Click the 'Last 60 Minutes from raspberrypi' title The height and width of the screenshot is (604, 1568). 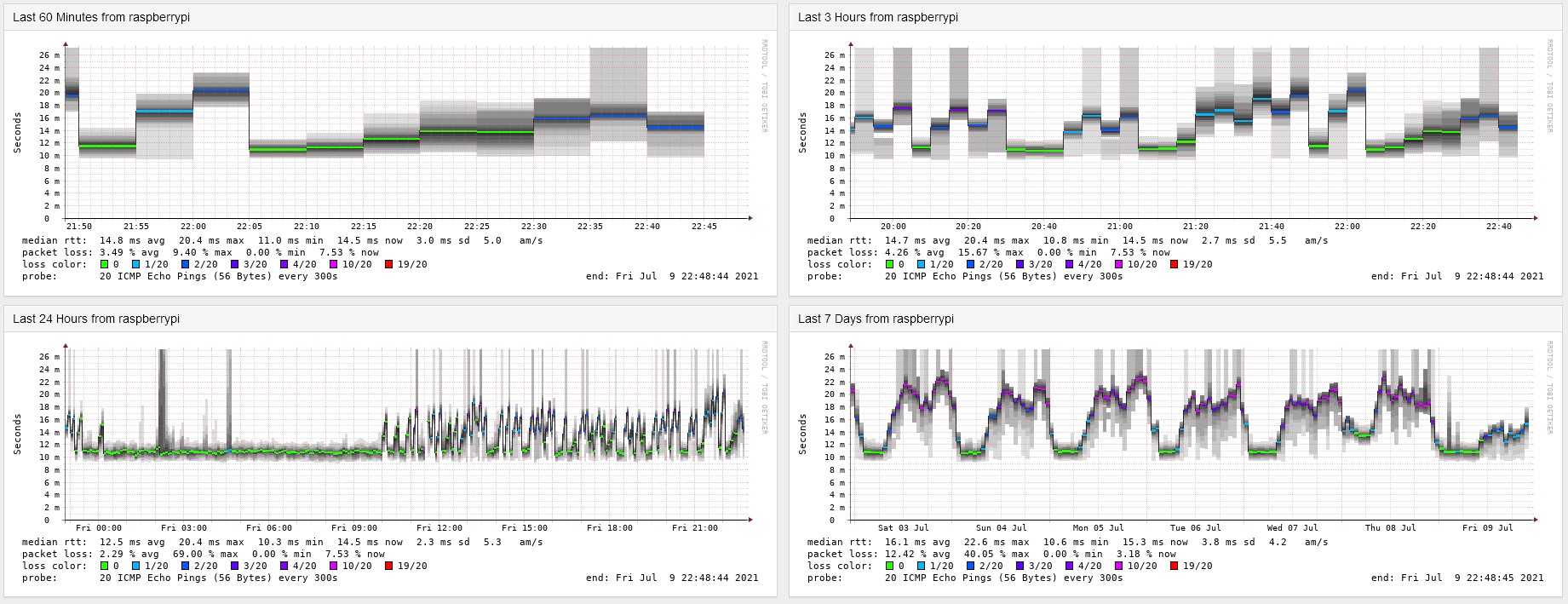click(101, 17)
